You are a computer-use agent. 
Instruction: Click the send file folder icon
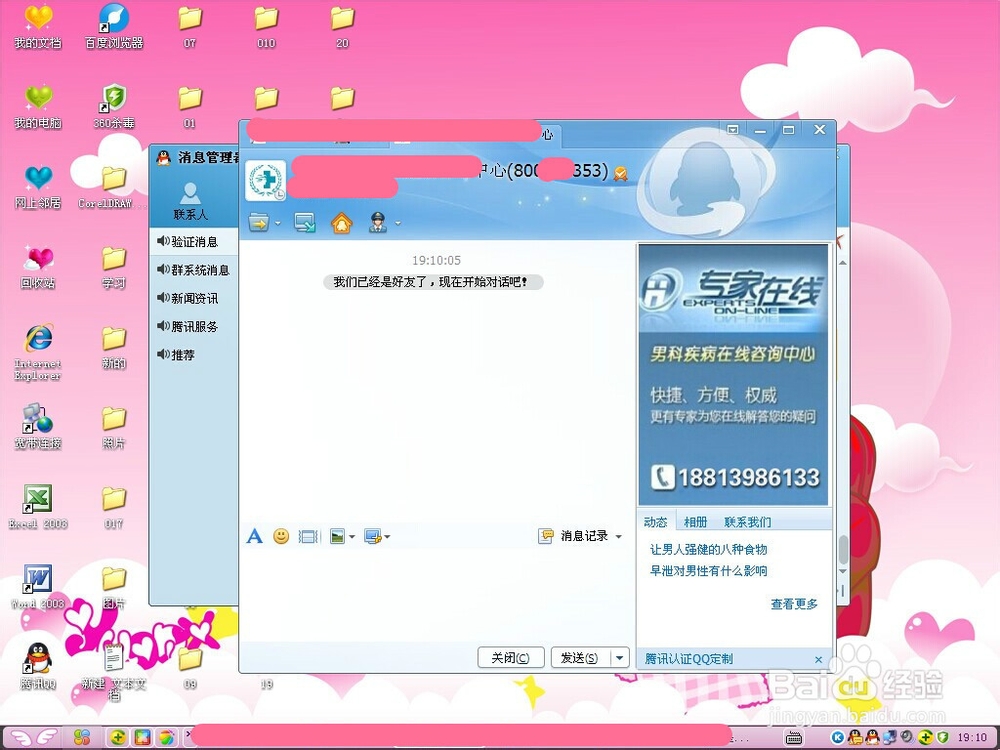259,223
